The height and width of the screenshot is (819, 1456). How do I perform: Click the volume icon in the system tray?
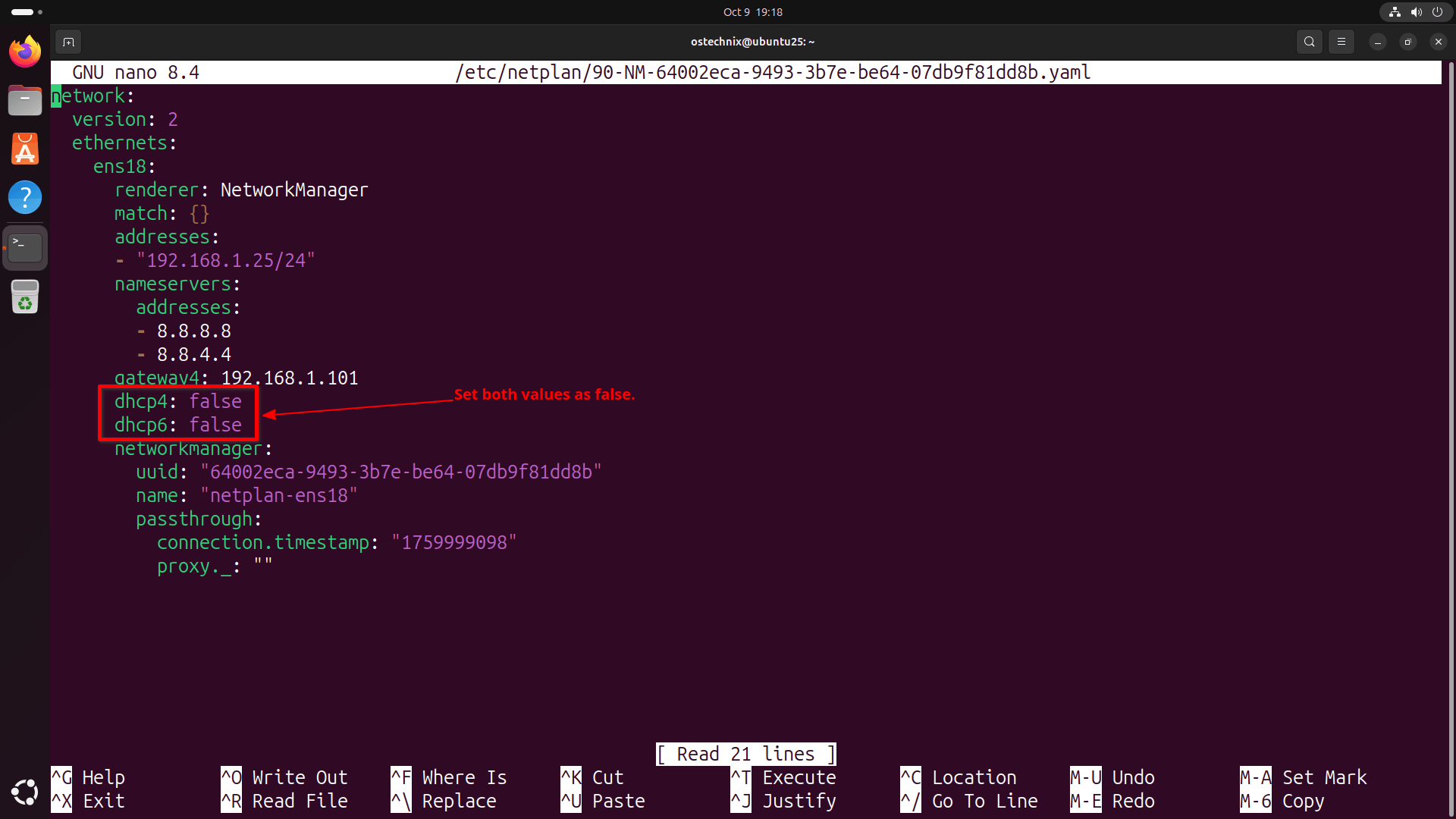[1416, 12]
